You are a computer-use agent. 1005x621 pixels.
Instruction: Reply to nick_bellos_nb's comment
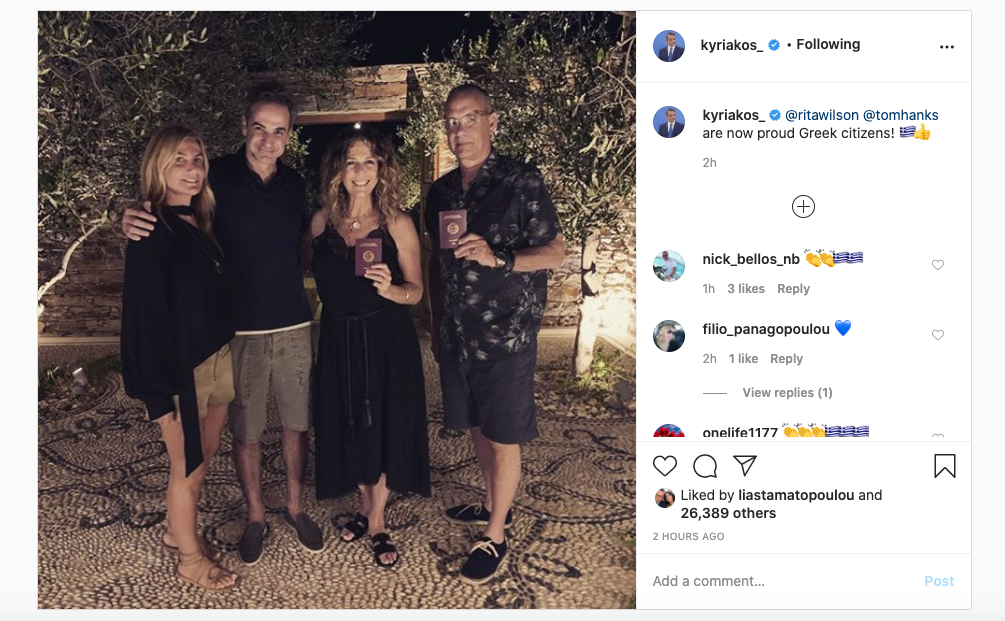click(x=793, y=289)
